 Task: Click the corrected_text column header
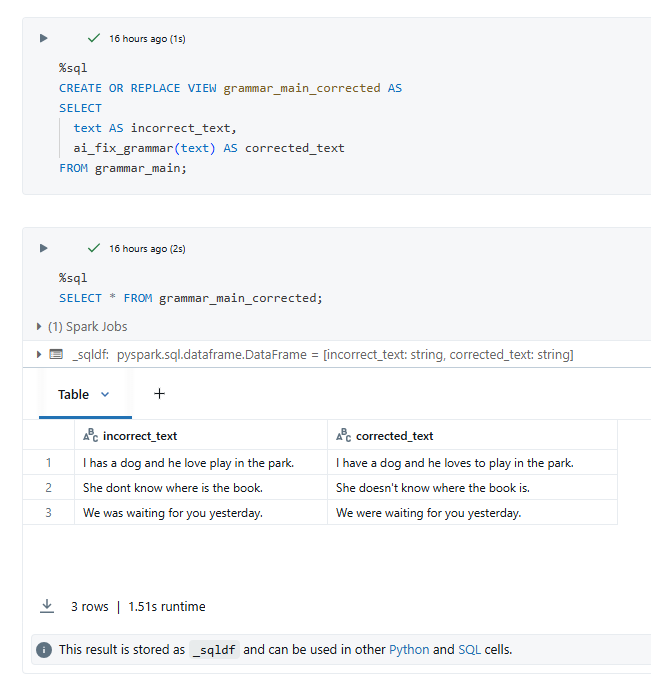pos(394,436)
